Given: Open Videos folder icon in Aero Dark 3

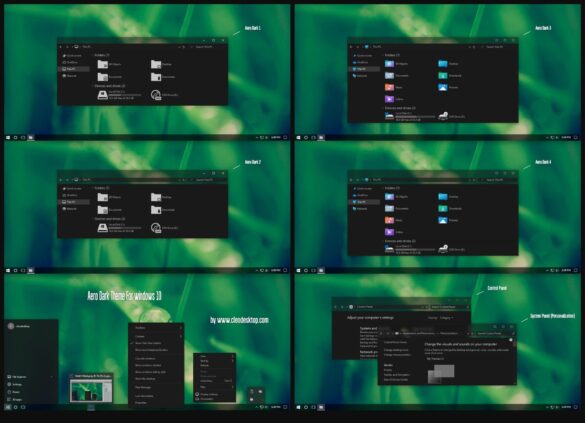Looking at the screenshot, I should click(x=389, y=99).
